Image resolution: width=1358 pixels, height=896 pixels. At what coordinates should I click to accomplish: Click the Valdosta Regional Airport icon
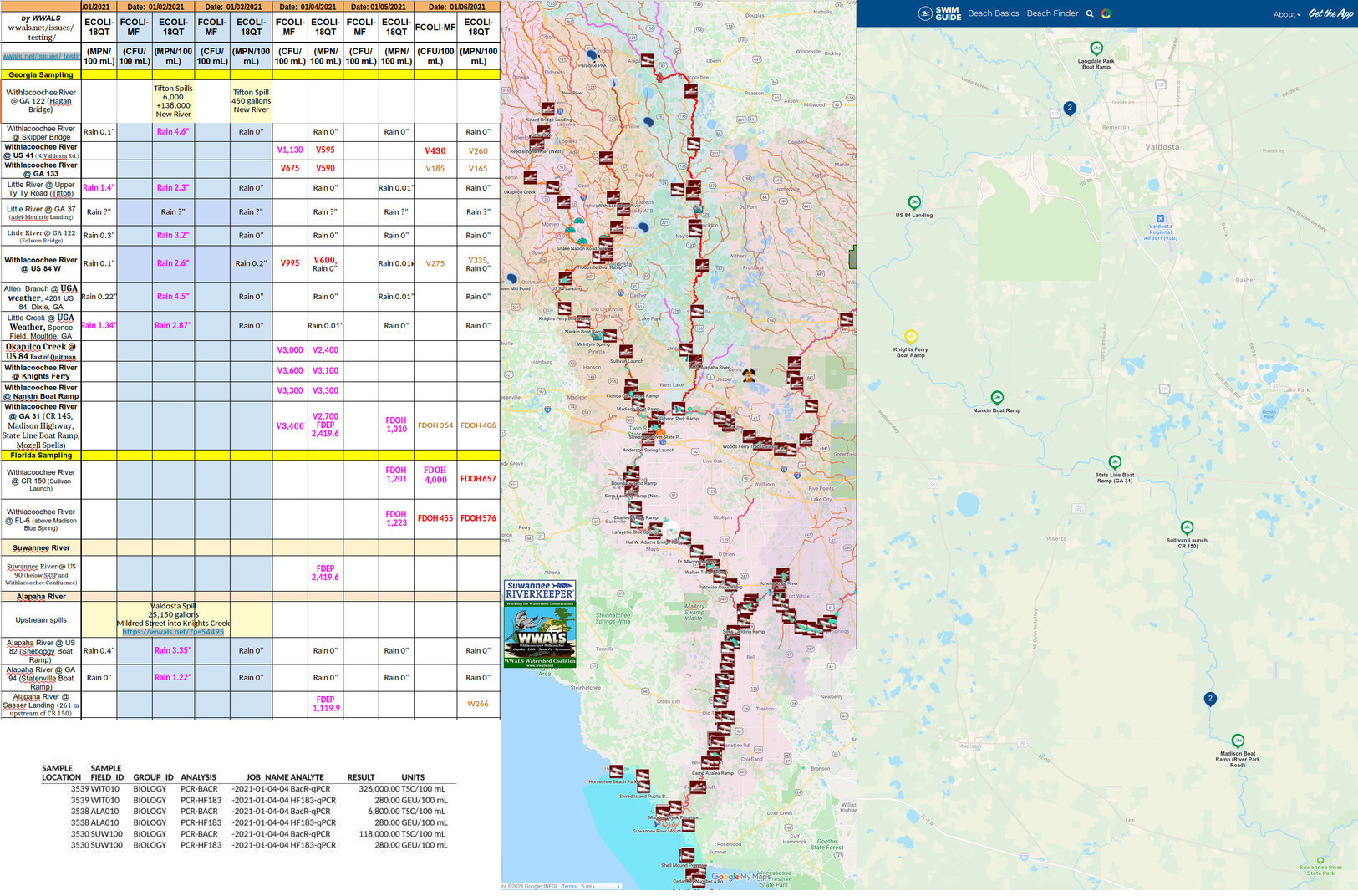(x=1160, y=218)
